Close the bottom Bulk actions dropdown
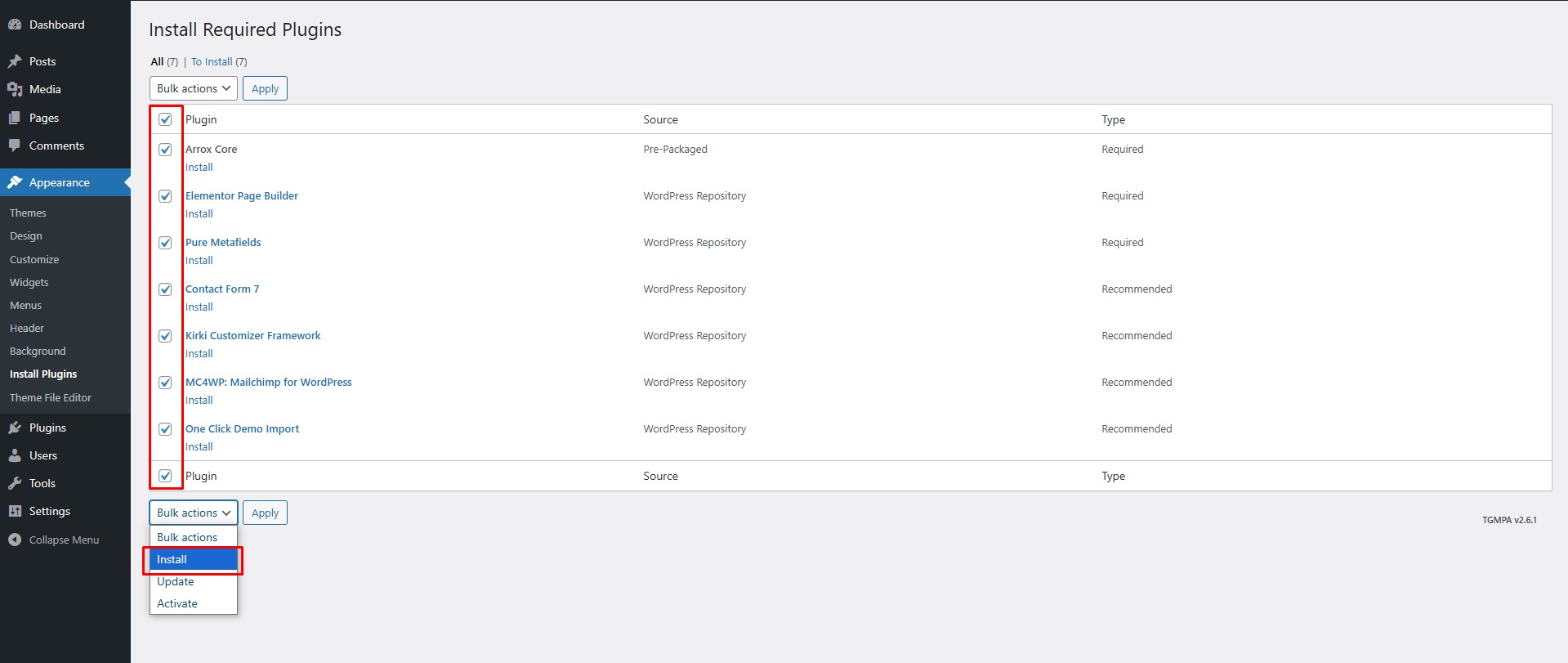The height and width of the screenshot is (663, 1568). [x=194, y=513]
